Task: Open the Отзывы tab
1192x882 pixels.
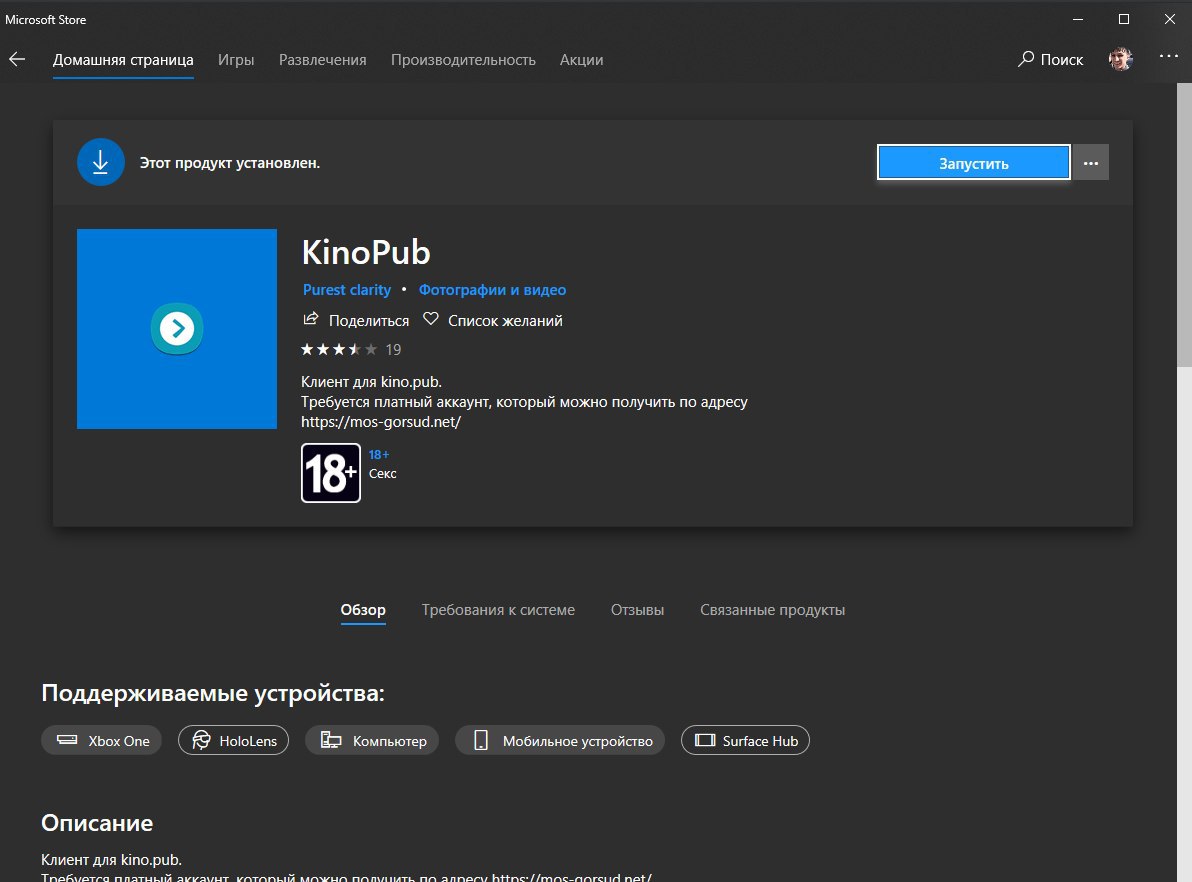Action: point(637,611)
